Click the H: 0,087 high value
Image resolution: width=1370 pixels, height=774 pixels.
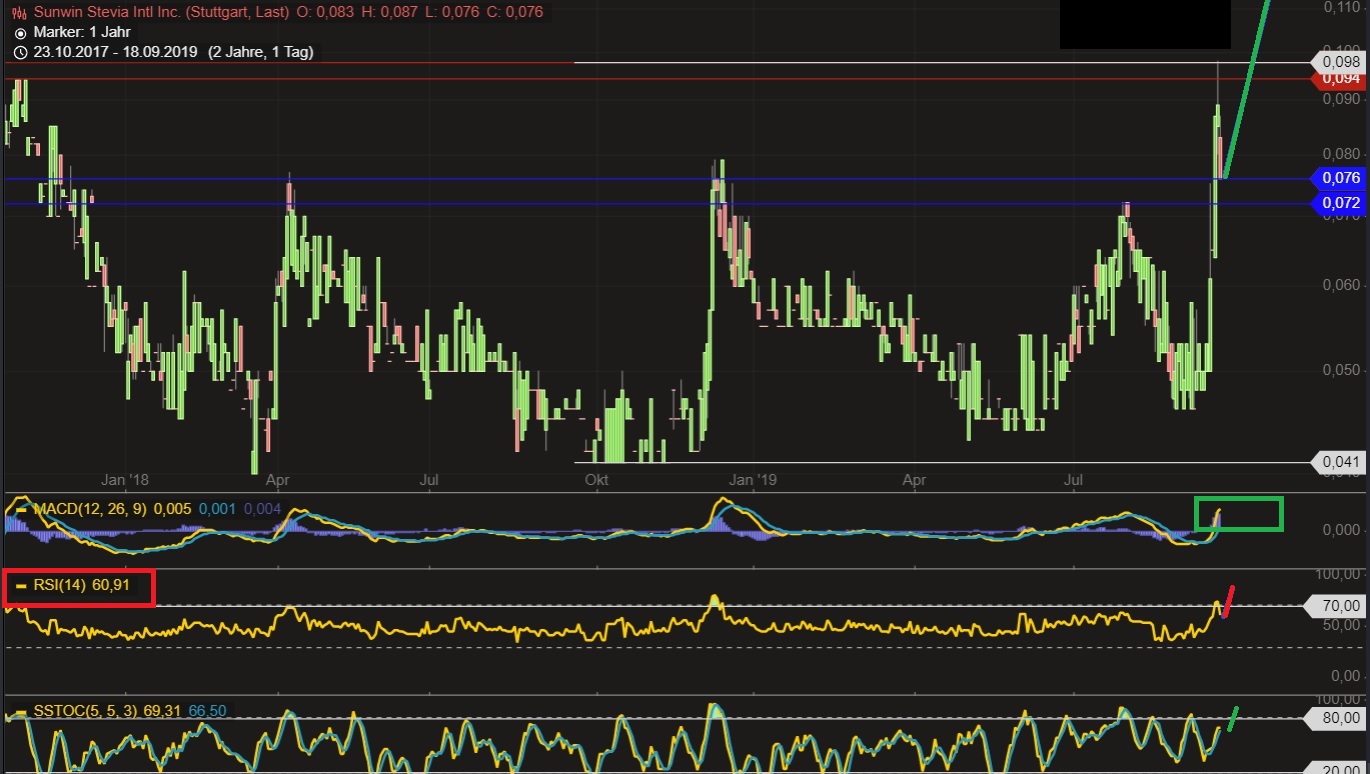[390, 12]
